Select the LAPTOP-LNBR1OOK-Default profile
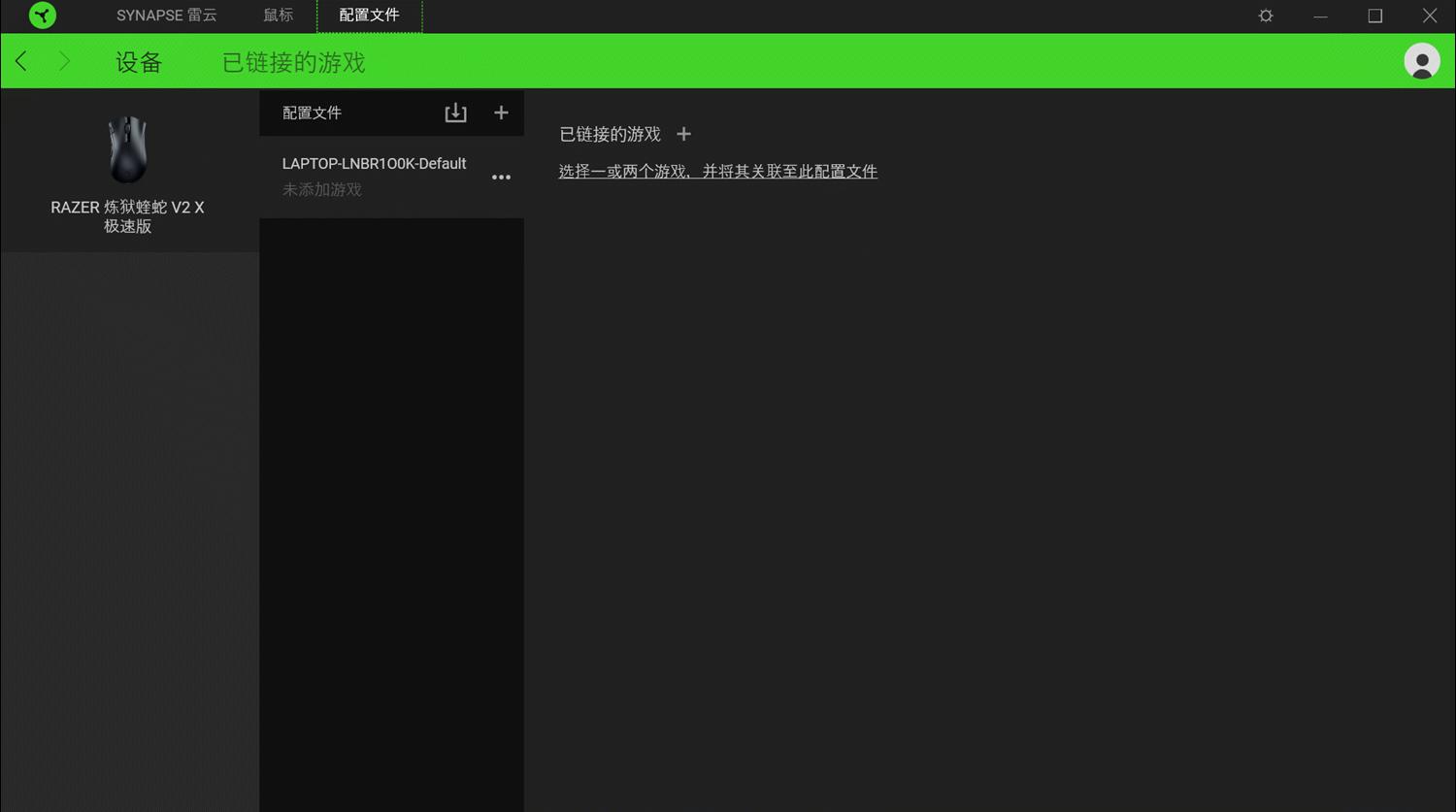 374,163
